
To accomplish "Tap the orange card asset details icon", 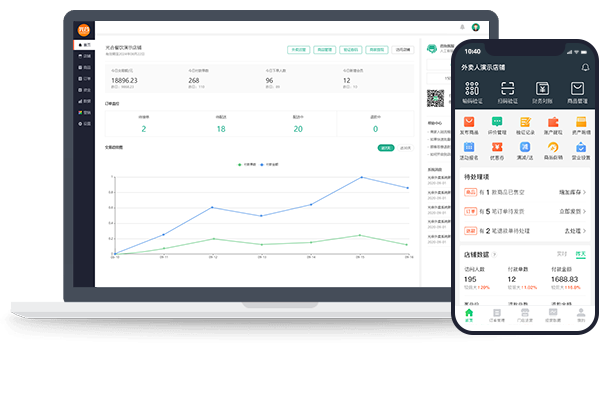I will (x=581, y=122).
